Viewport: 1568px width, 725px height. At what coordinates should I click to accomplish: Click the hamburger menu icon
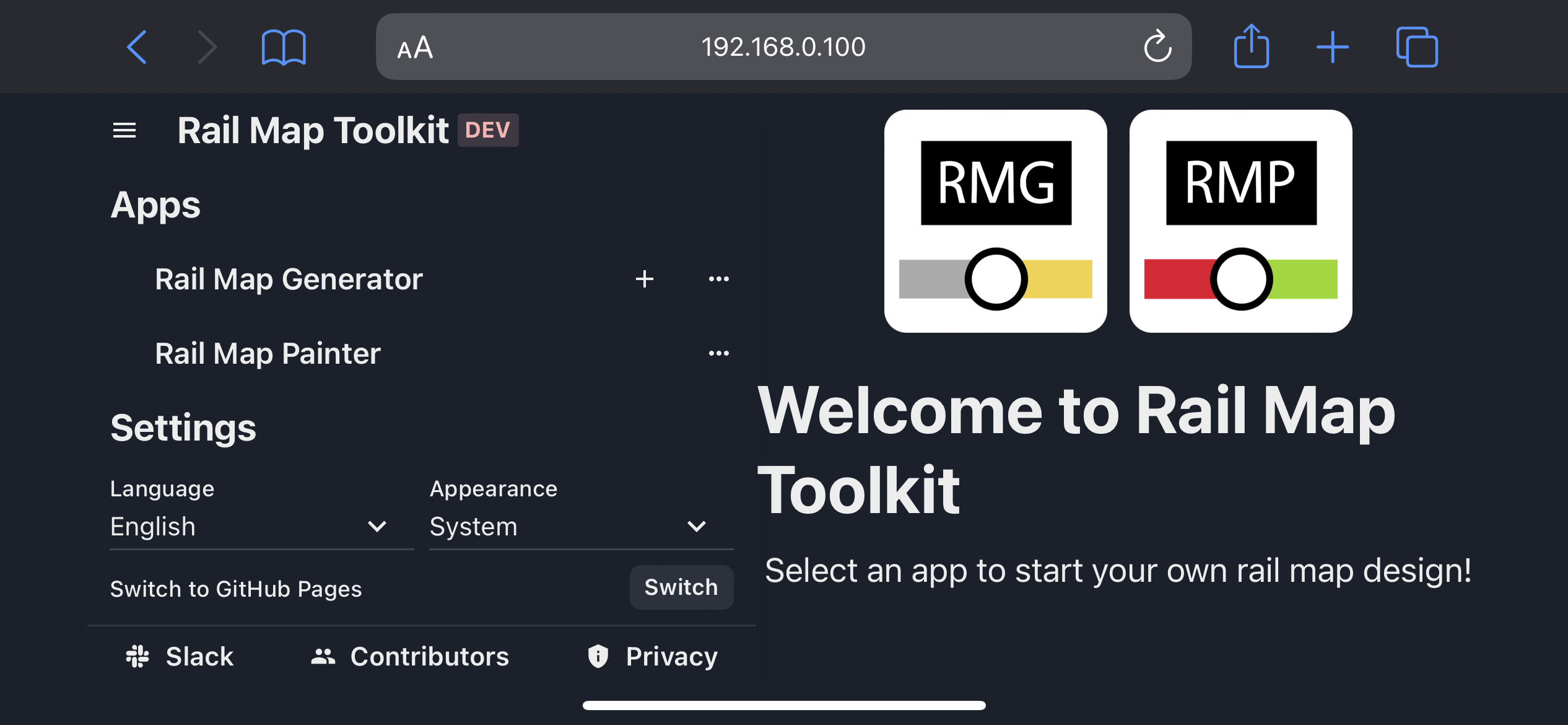click(x=124, y=130)
